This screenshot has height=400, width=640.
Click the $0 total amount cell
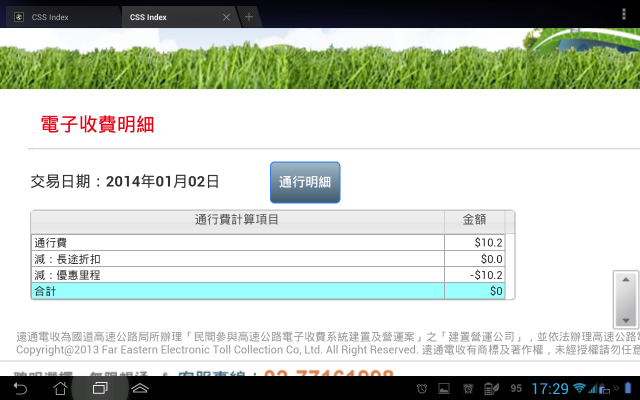(475, 291)
